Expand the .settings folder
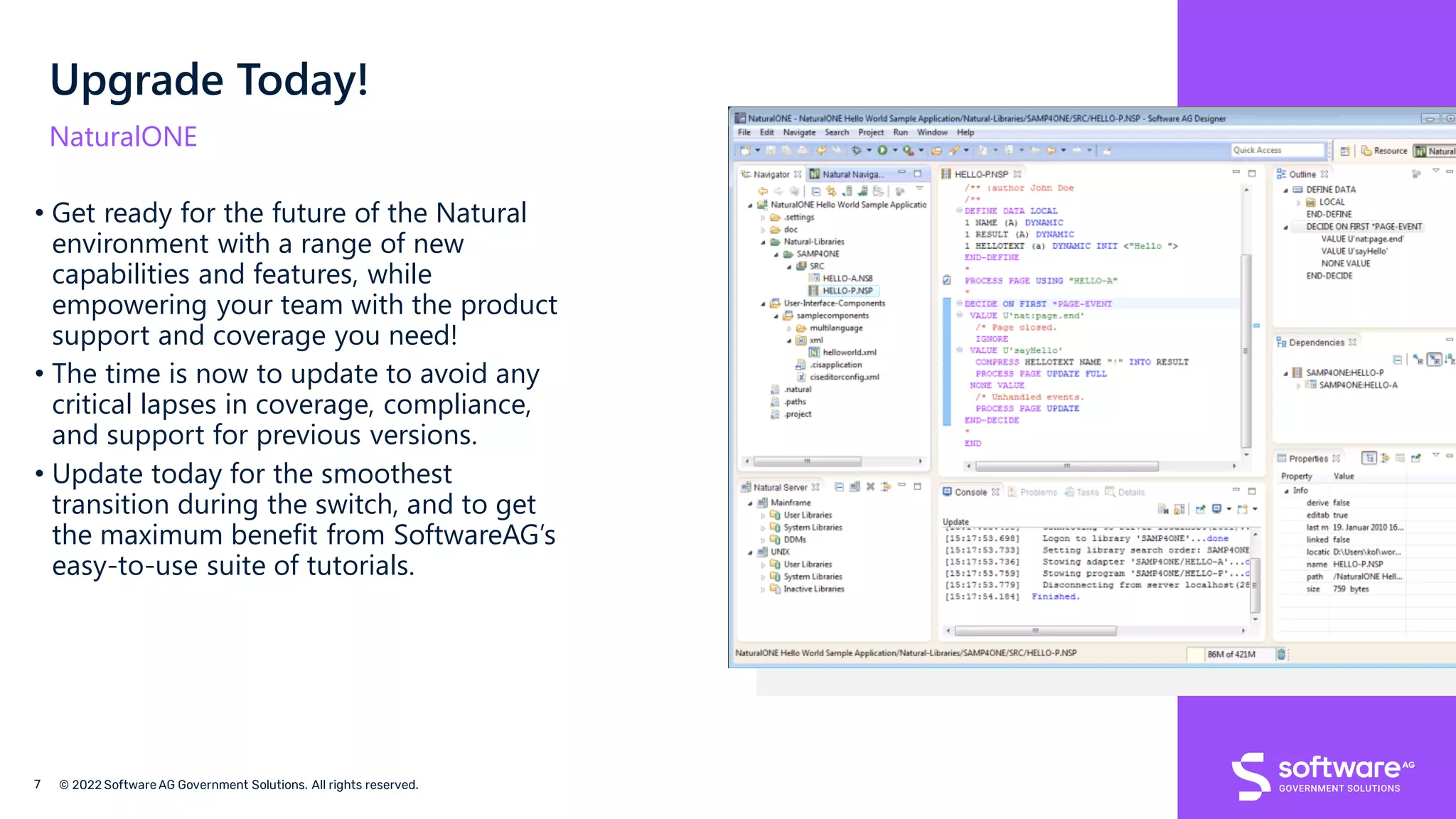This screenshot has height=819, width=1456. click(x=763, y=218)
